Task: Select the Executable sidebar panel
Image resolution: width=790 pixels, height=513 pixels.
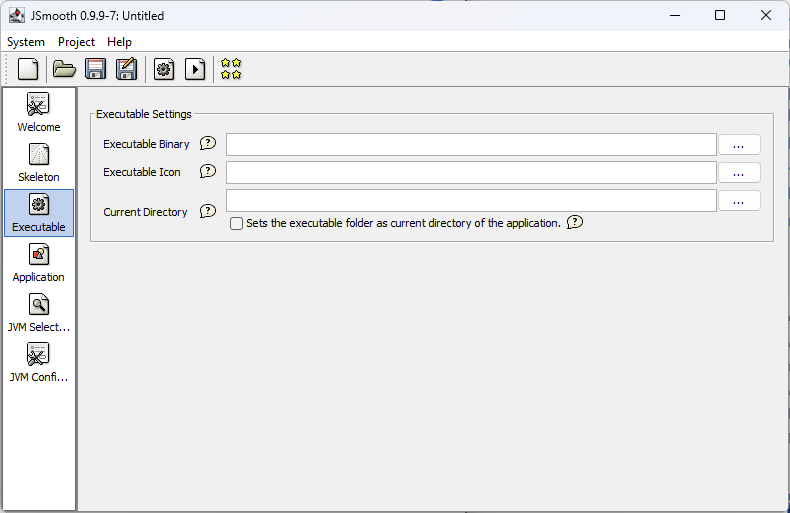Action: pos(39,213)
